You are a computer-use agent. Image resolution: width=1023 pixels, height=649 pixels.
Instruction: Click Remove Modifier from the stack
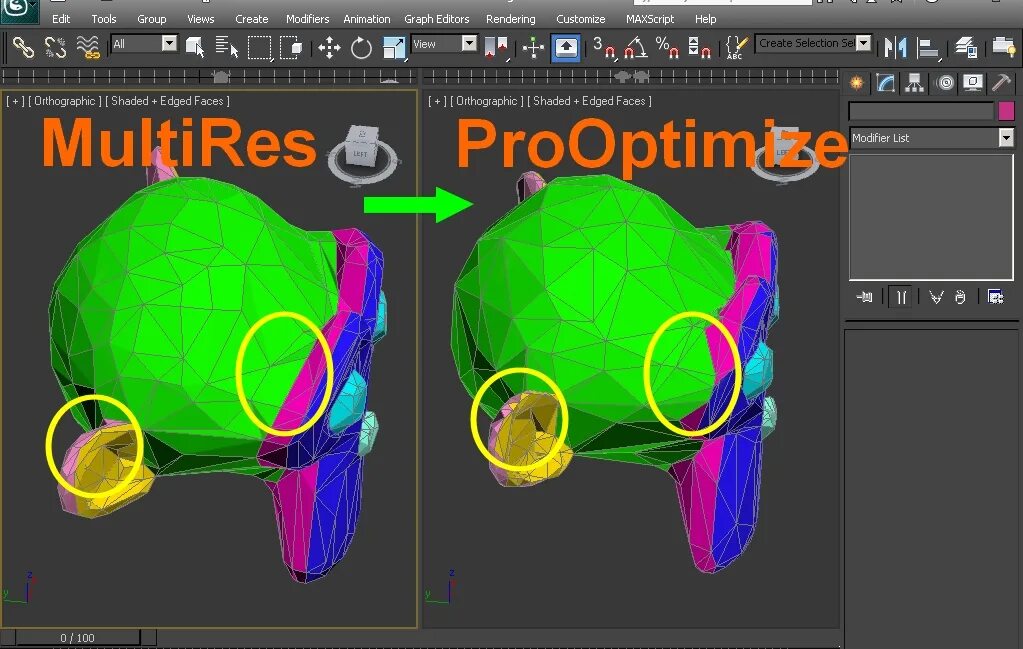click(960, 297)
